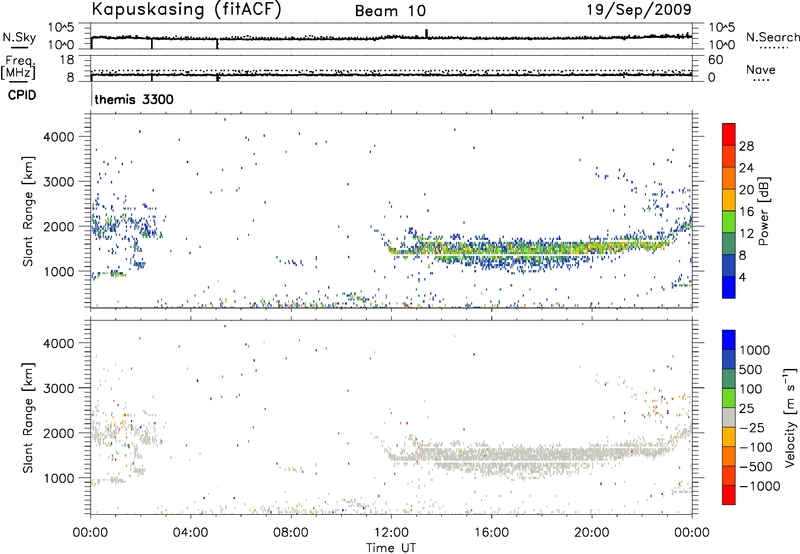Image resolution: width=800 pixels, height=554 pixels.
Task: Click the 12:00 time tick label
Action: pos(391,533)
